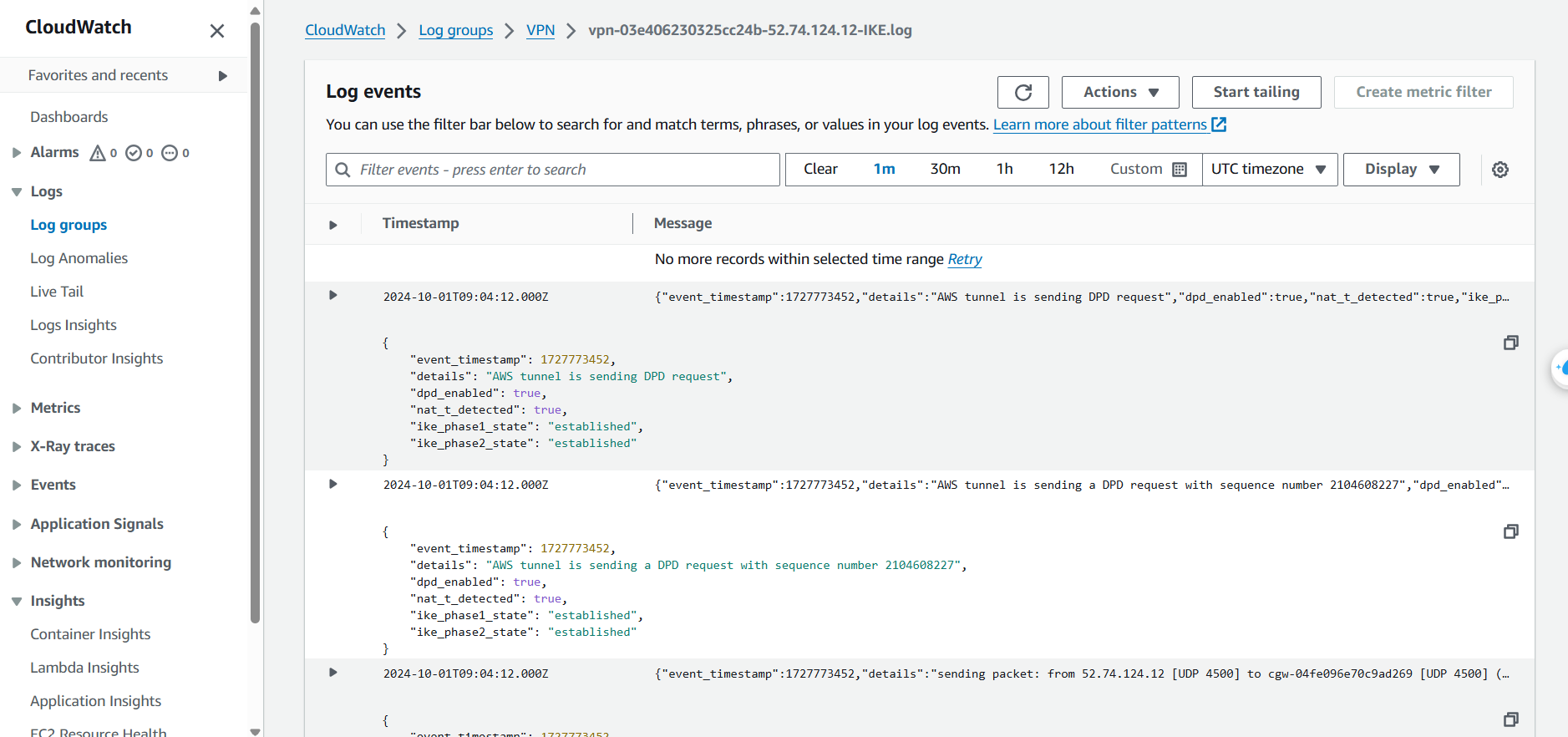This screenshot has height=737, width=1568.
Task: Click the in-alarm warning triangle icon
Action: click(x=98, y=153)
